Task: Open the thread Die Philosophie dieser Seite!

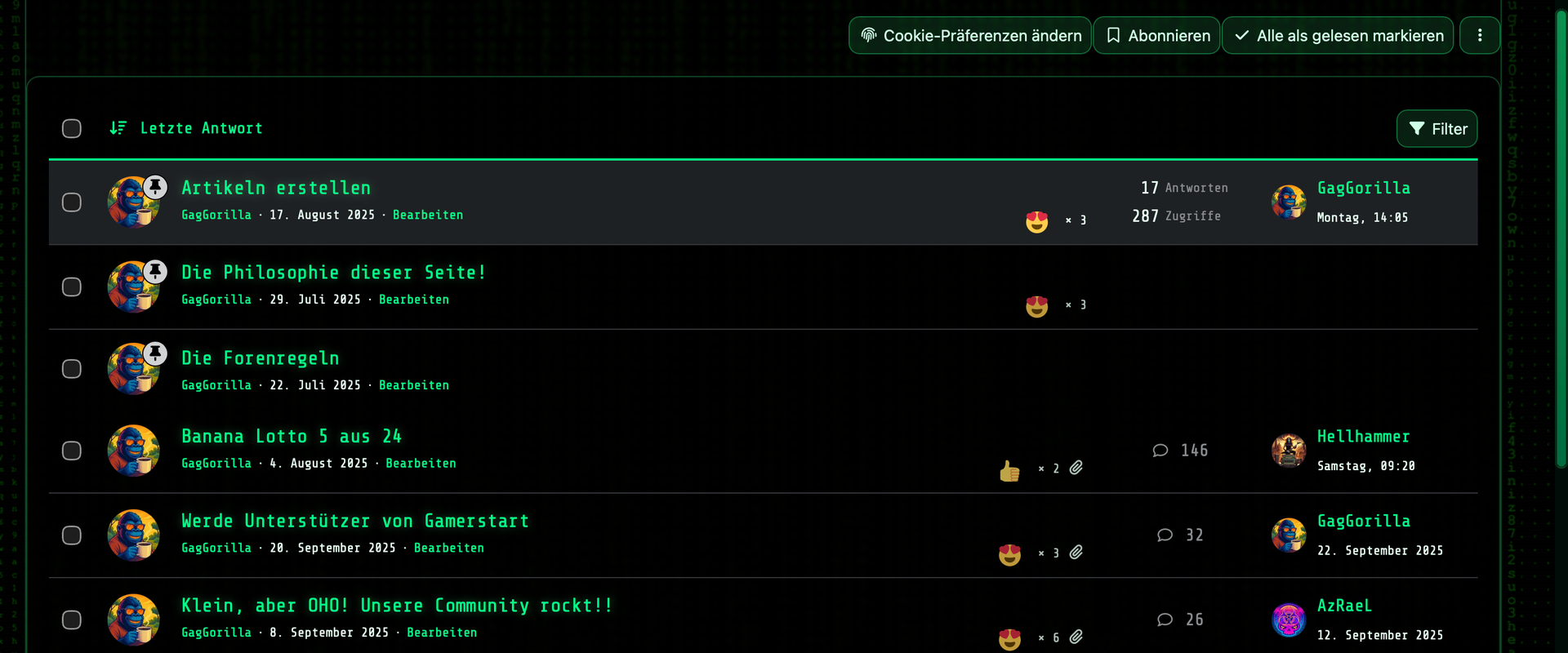Action: tap(333, 273)
